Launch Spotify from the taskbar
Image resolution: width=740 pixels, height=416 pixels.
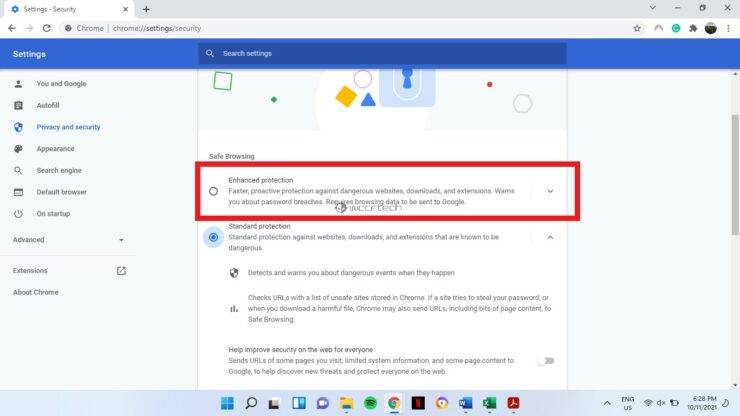click(x=370, y=403)
